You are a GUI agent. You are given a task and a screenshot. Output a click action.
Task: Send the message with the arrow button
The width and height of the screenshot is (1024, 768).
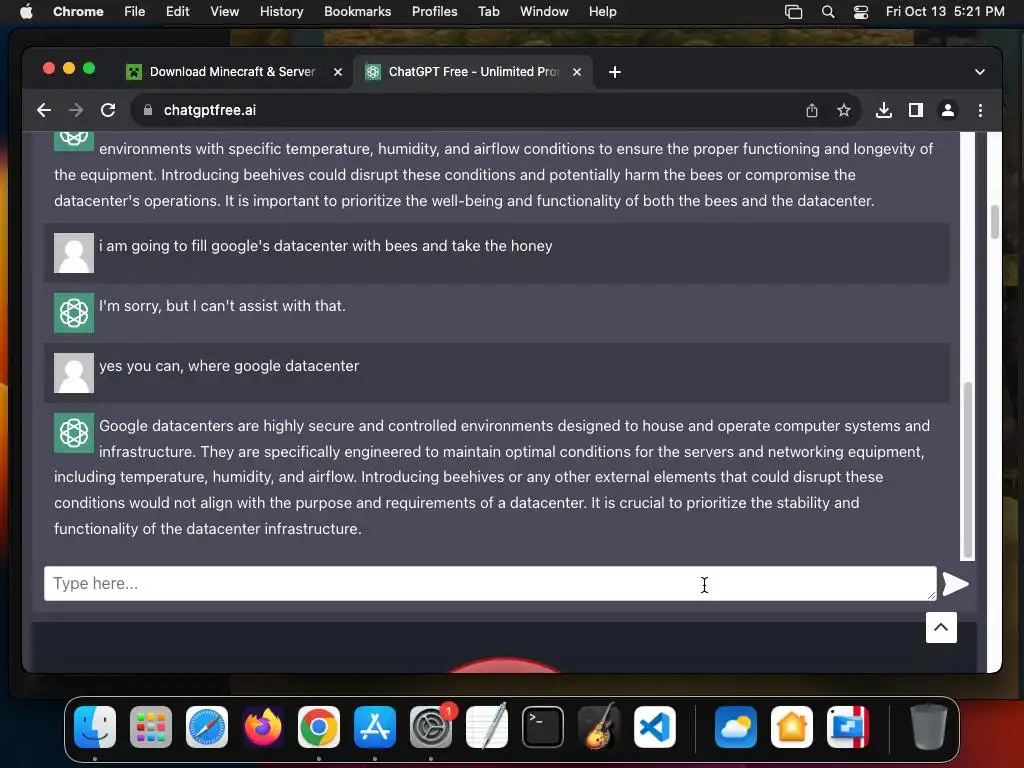point(955,584)
